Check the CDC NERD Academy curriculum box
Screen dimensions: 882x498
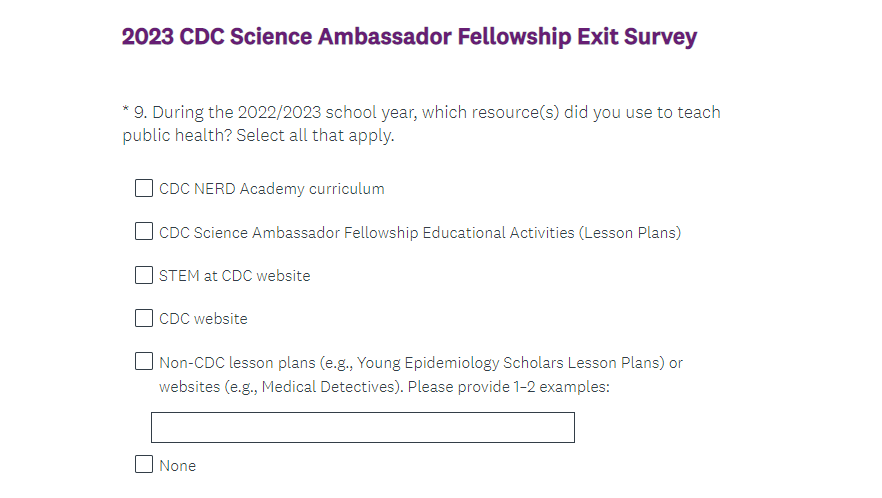144,188
